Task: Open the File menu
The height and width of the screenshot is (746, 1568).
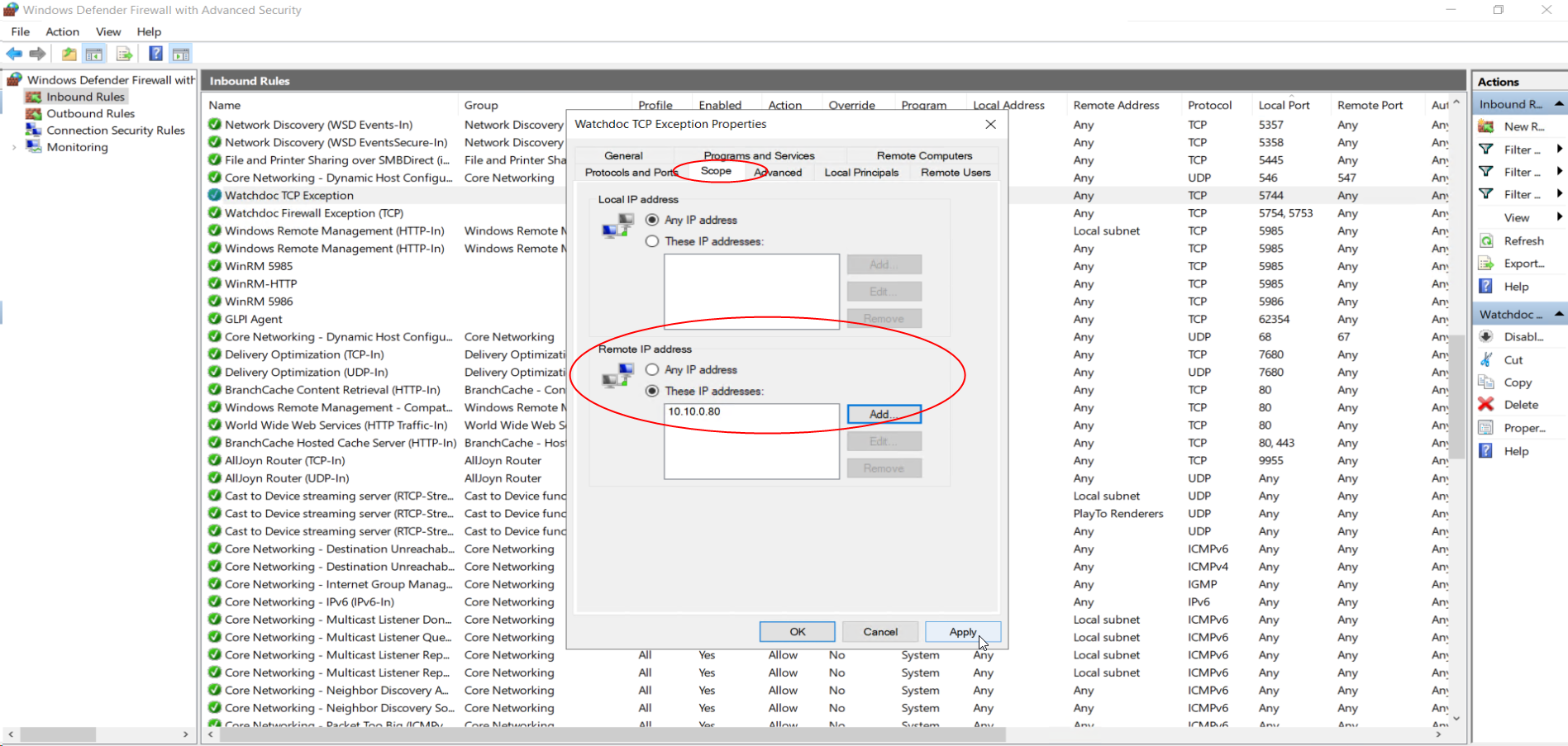Action: pyautogui.click(x=21, y=31)
